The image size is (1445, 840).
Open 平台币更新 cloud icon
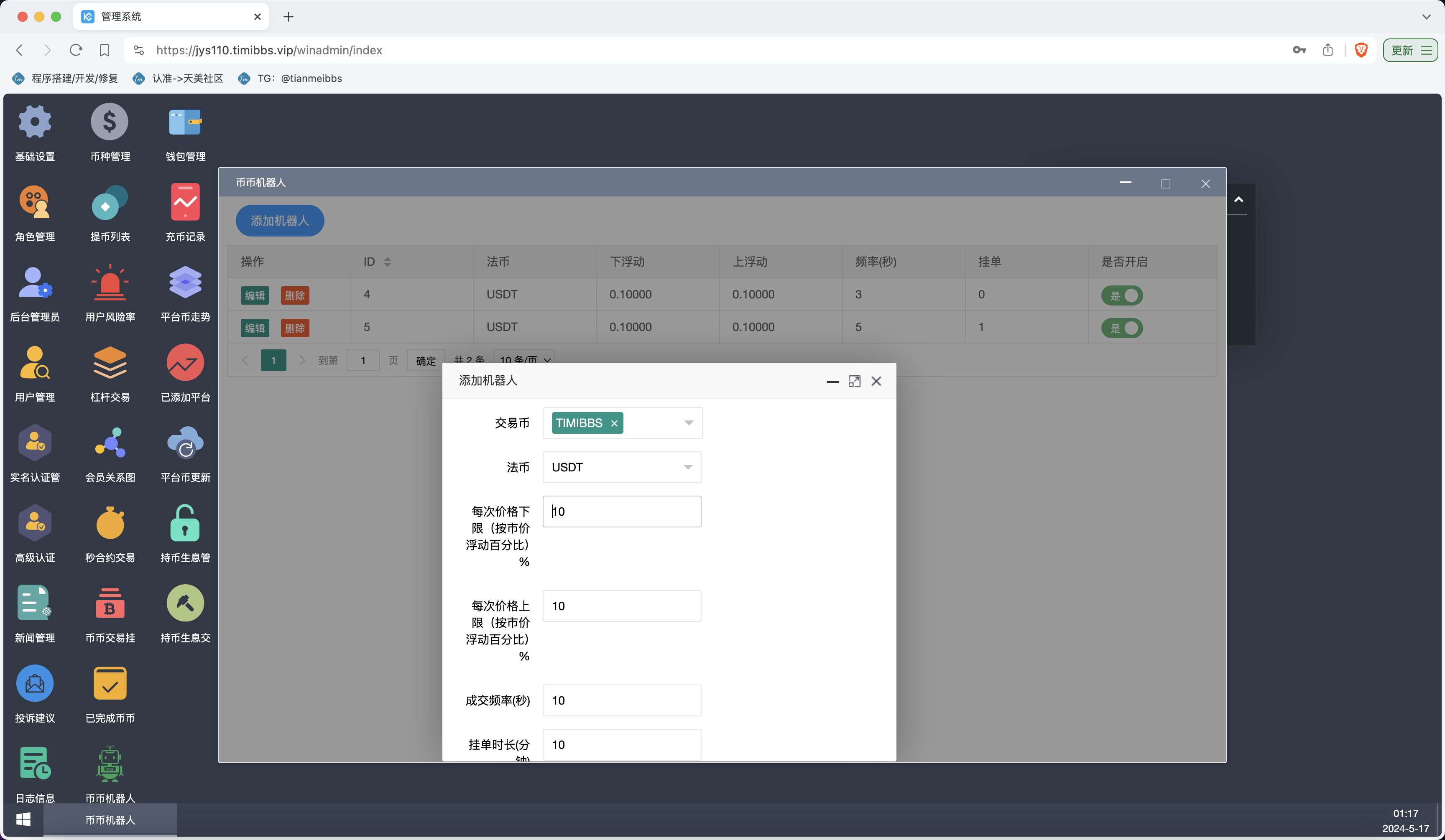click(x=185, y=442)
